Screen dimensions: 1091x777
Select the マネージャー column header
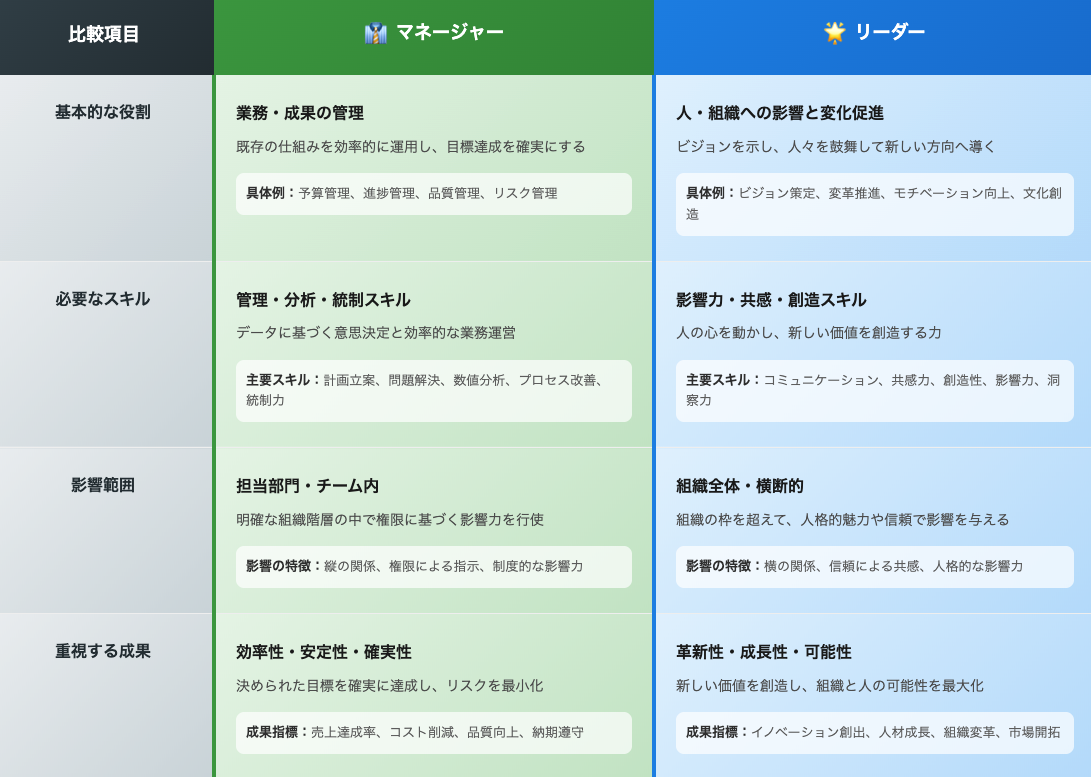(x=433, y=31)
